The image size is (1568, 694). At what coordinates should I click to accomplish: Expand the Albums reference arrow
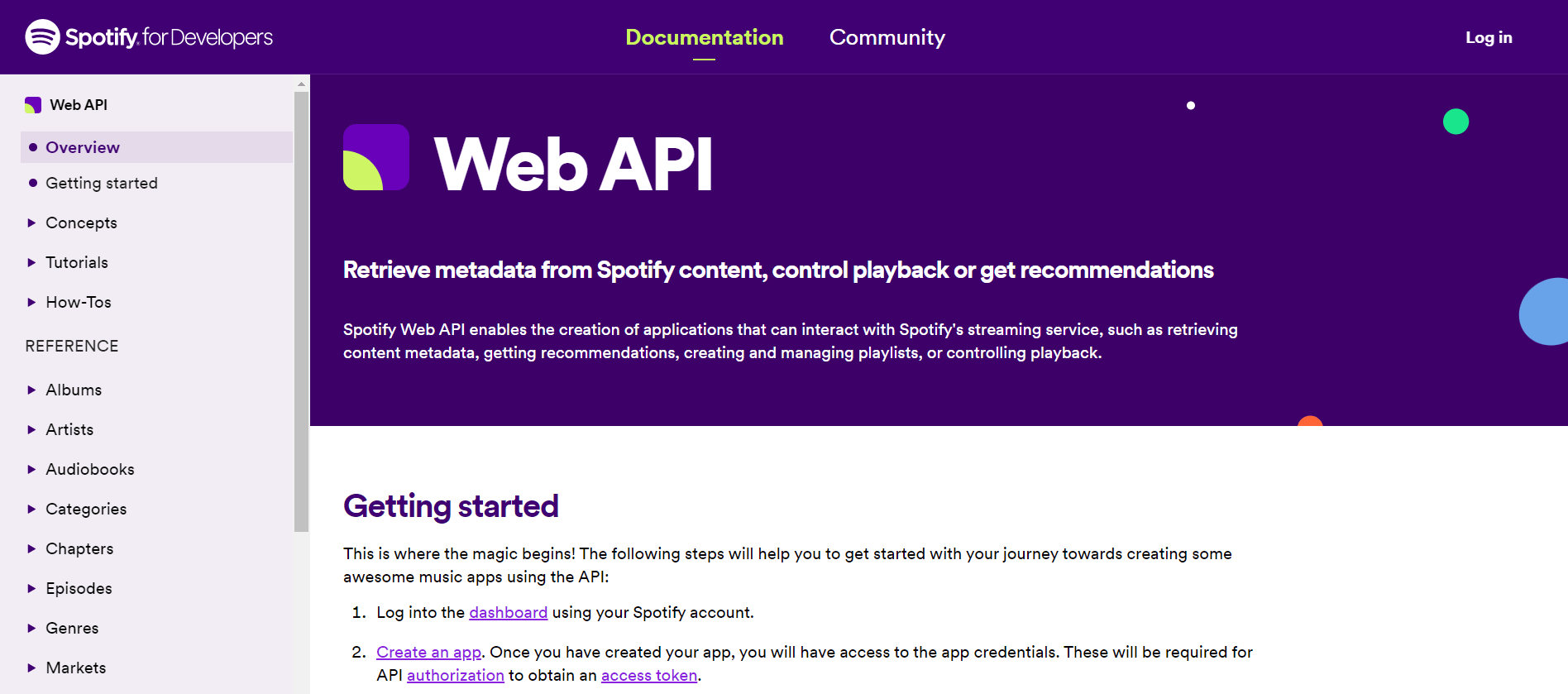[31, 390]
